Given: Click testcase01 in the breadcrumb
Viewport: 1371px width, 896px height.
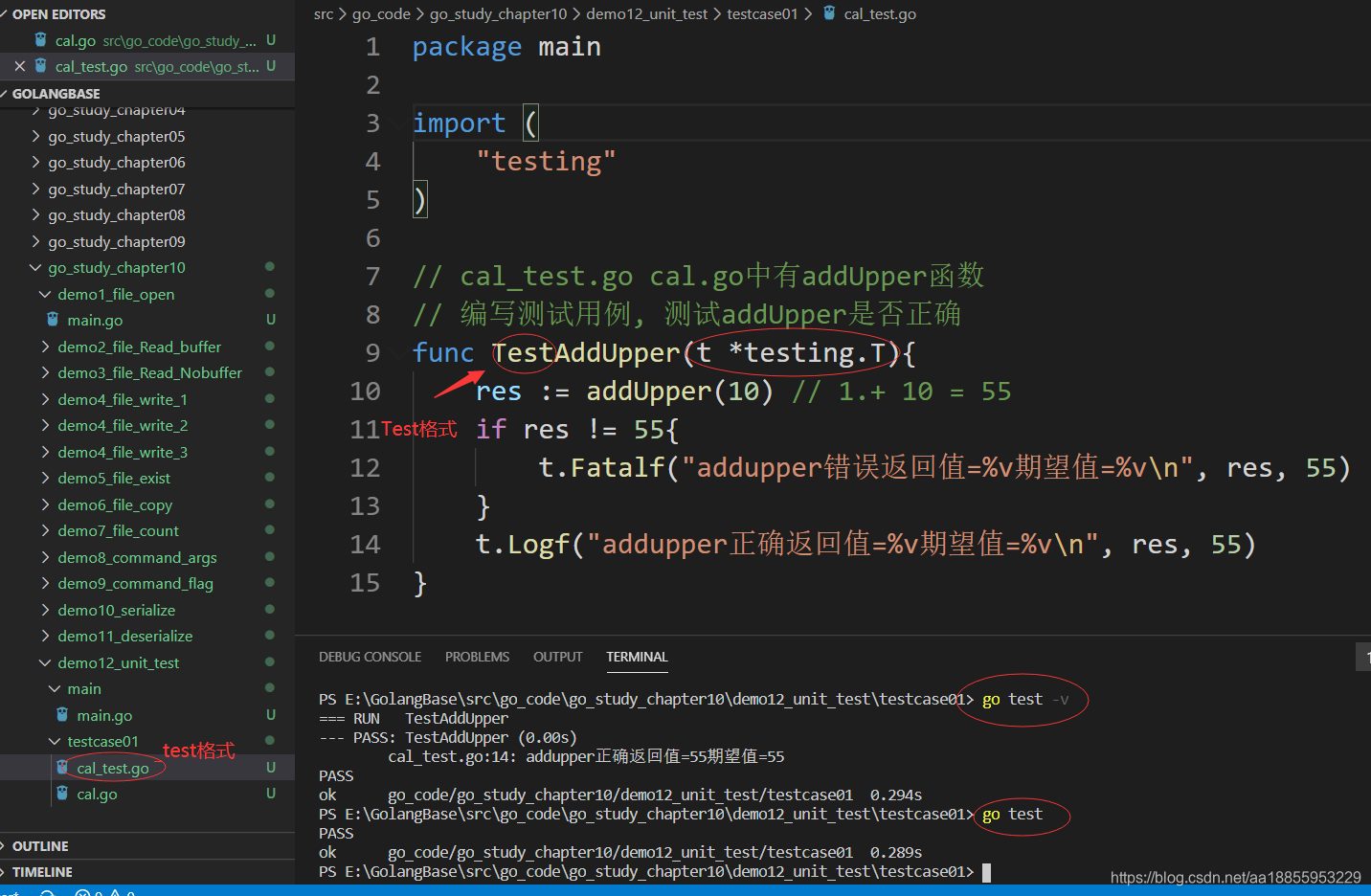Looking at the screenshot, I should 762,13.
